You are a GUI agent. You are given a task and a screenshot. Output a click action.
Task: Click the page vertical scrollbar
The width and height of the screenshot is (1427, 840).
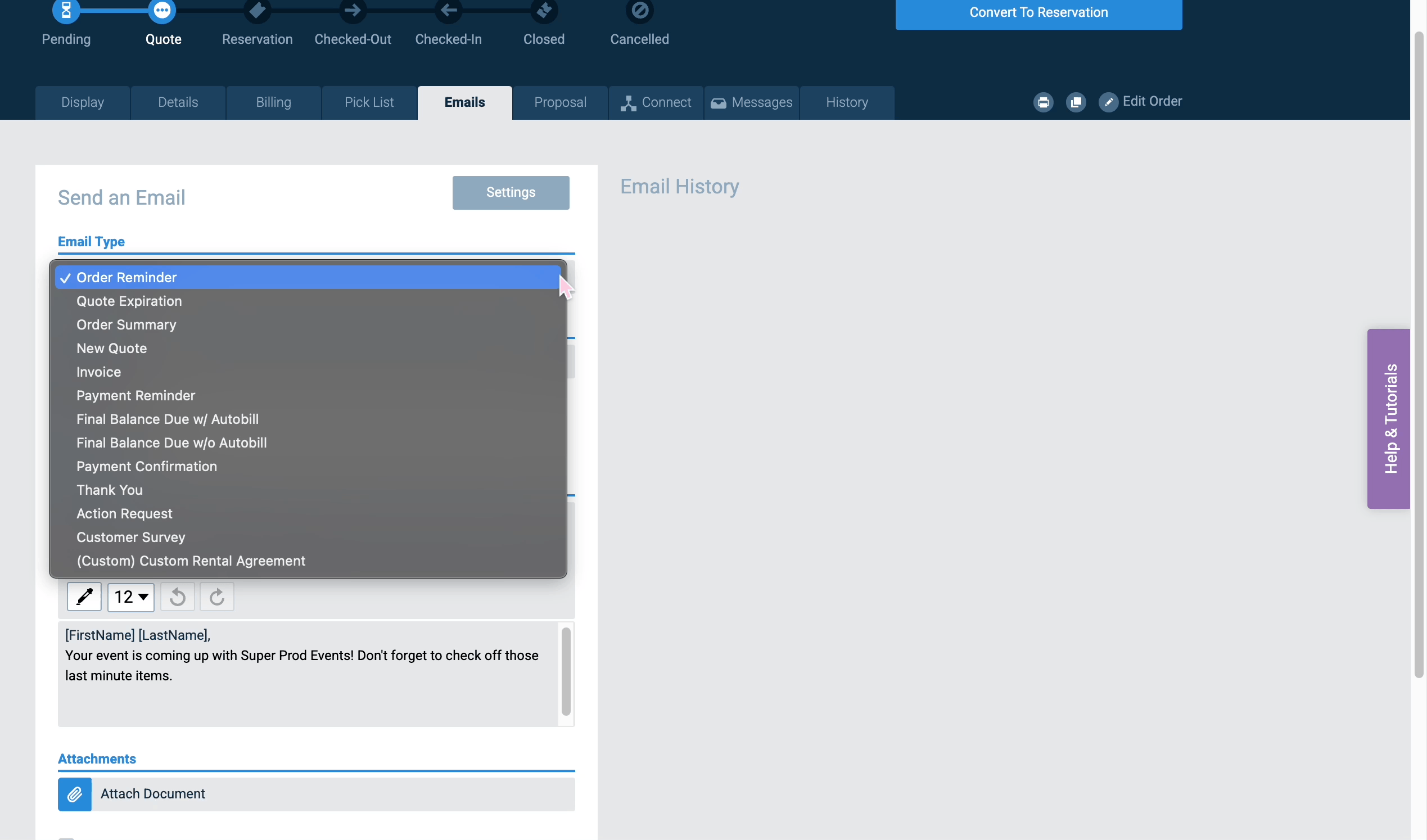click(1419, 355)
